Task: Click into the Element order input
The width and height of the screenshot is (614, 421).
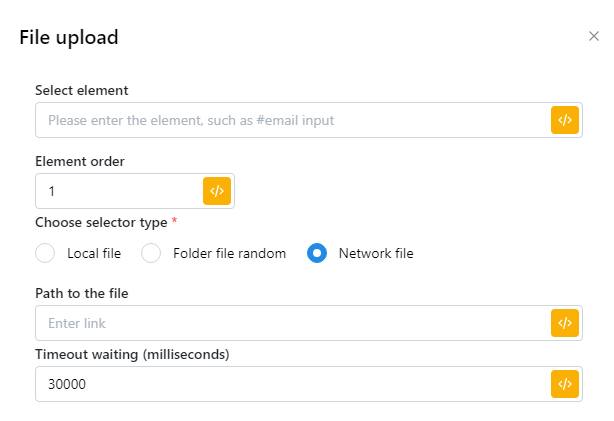Action: pyautogui.click(x=118, y=191)
